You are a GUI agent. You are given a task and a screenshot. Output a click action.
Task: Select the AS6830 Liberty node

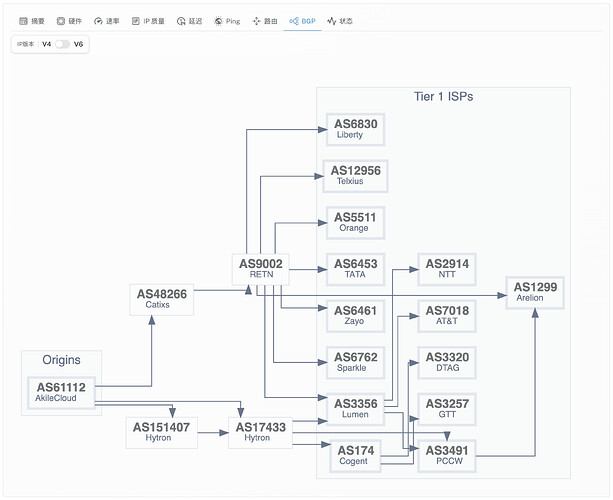[356, 129]
